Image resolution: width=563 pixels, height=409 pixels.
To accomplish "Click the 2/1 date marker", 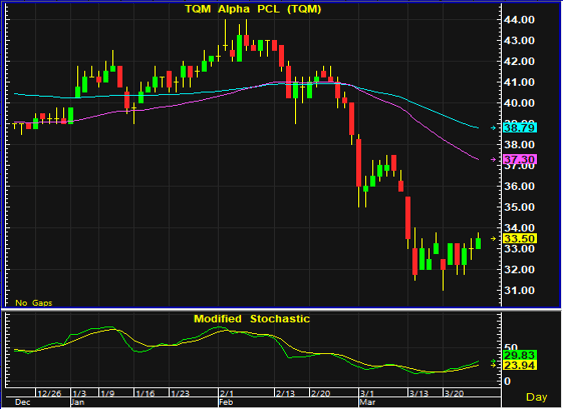I will pos(227,393).
